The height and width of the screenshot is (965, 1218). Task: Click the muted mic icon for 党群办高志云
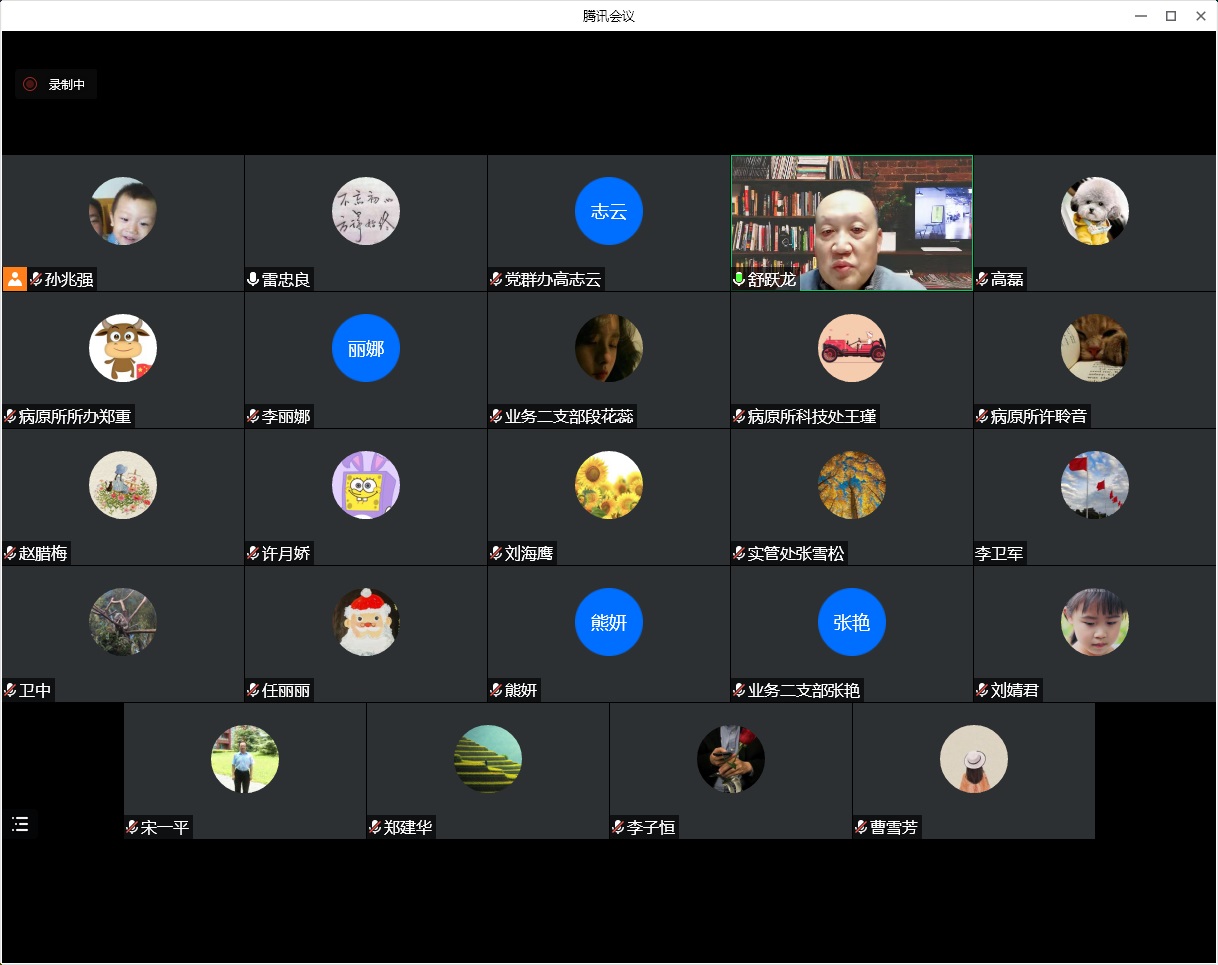[496, 279]
